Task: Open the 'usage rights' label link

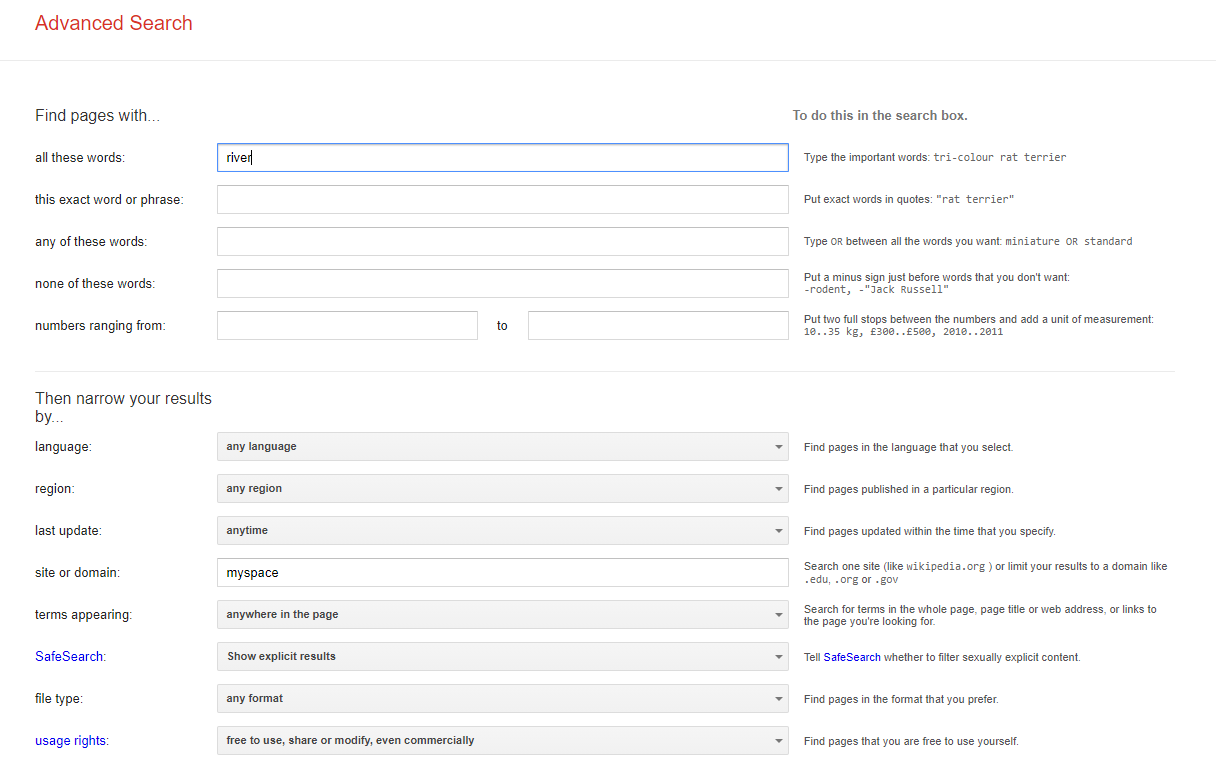Action: [71, 741]
